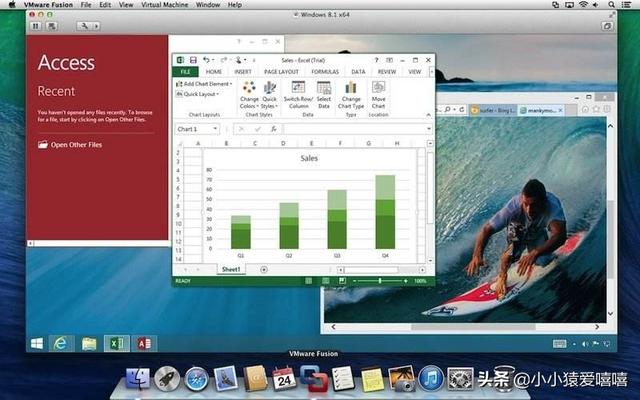Viewport: 640px width, 400px height.
Task: Click the refresh icon in Internet Explorer
Action: click(x=462, y=110)
